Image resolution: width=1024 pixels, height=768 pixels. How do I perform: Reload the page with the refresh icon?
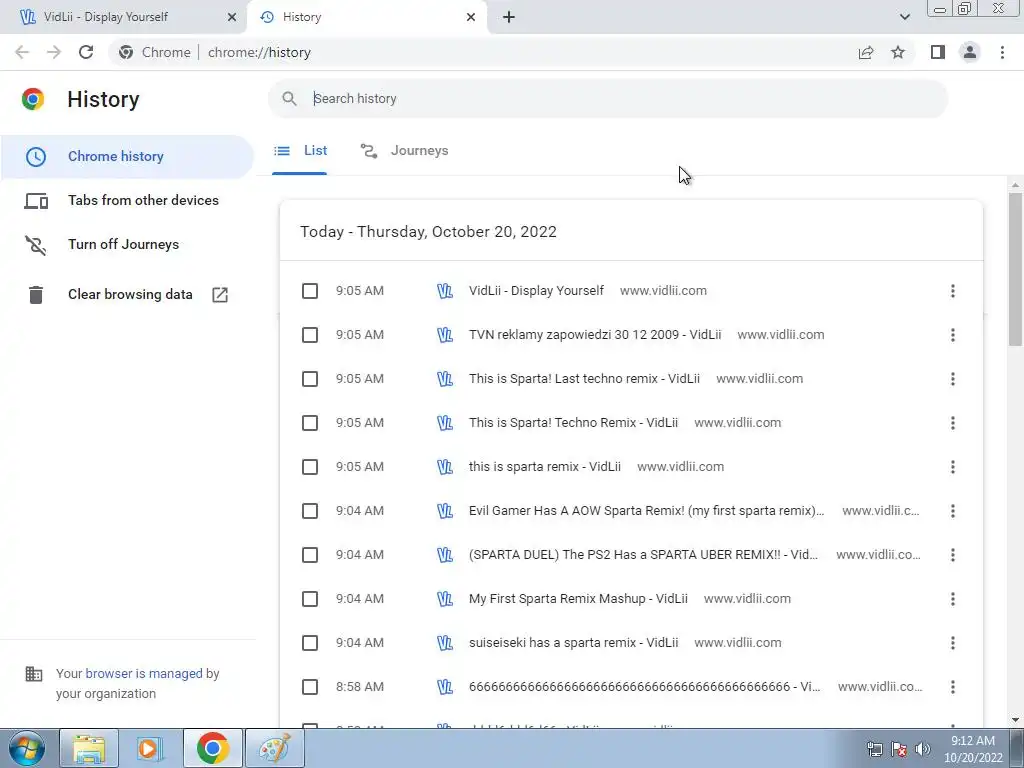[x=86, y=52]
